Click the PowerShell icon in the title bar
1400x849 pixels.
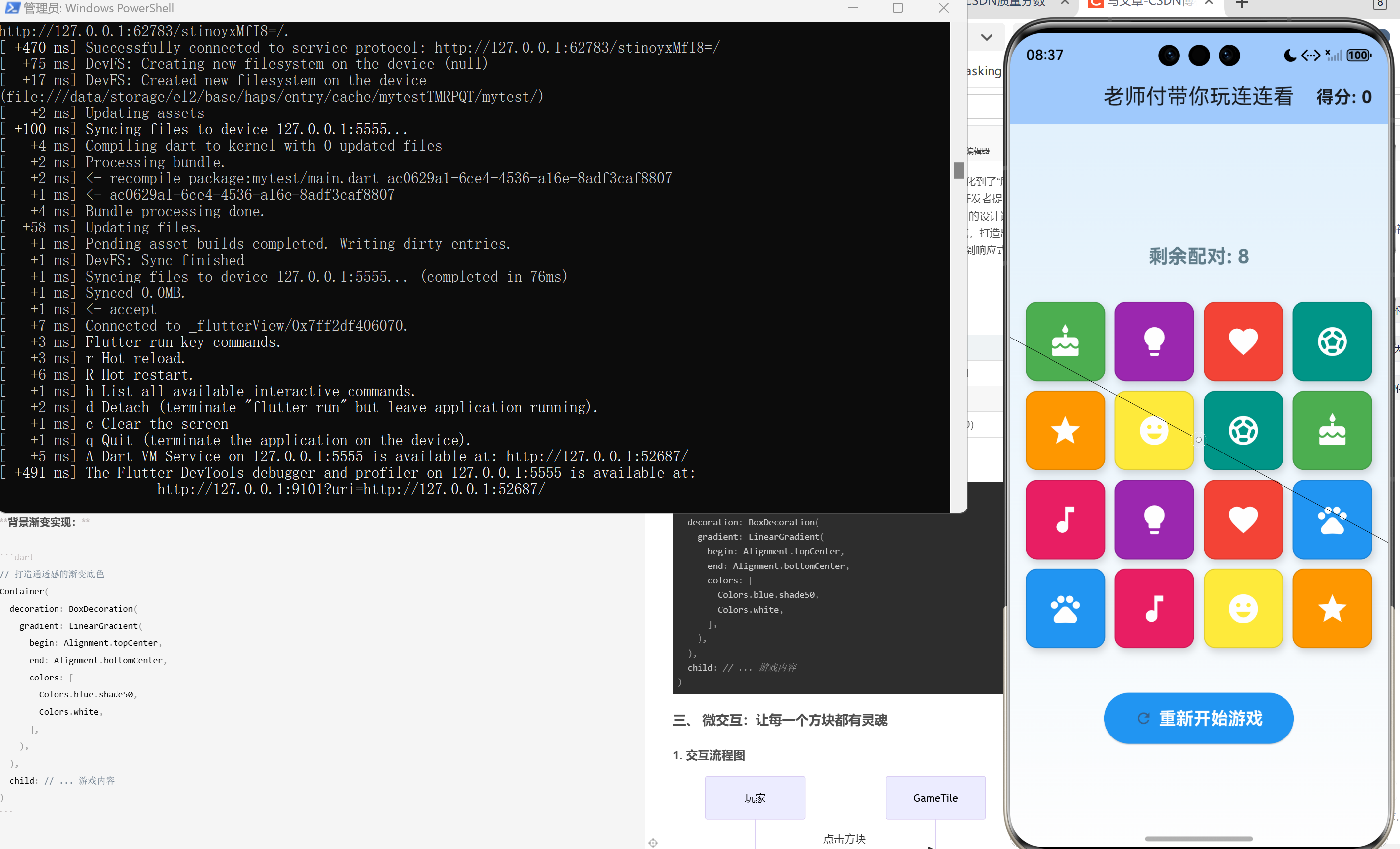click(x=12, y=8)
